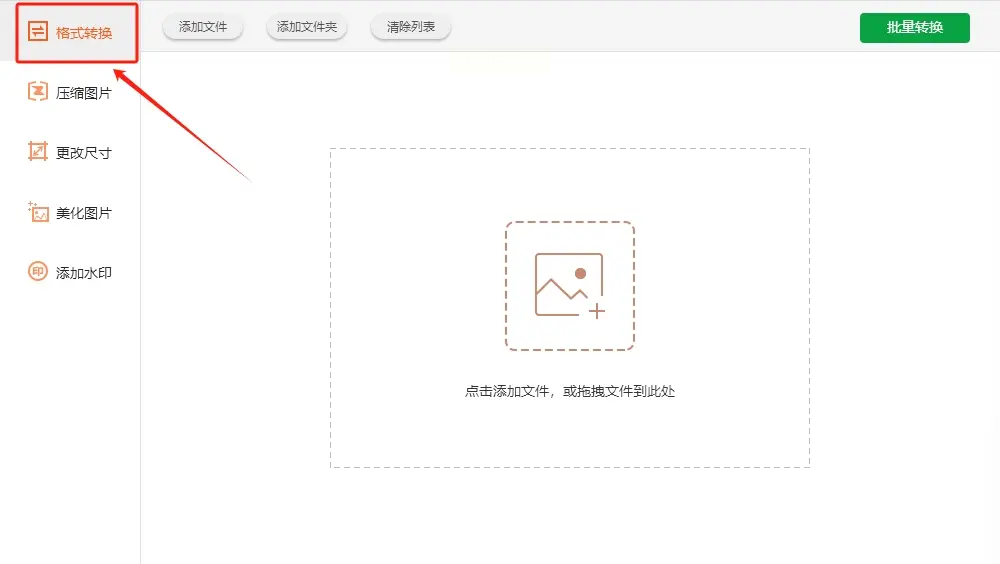The height and width of the screenshot is (564, 1000).
Task: Click the 美化图片 beautify icon
Action: pos(38,211)
